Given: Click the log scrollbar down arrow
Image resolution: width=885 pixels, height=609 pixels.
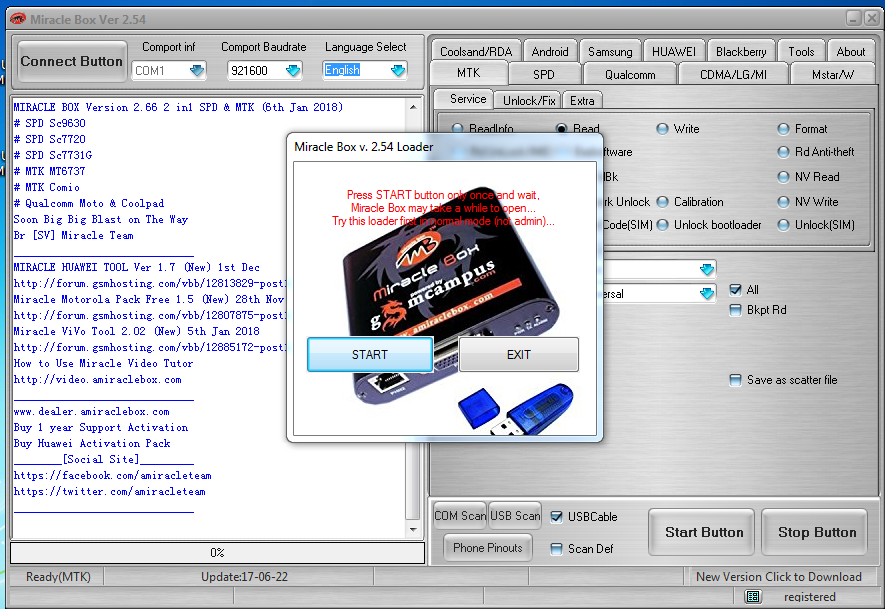Looking at the screenshot, I should 413,529.
